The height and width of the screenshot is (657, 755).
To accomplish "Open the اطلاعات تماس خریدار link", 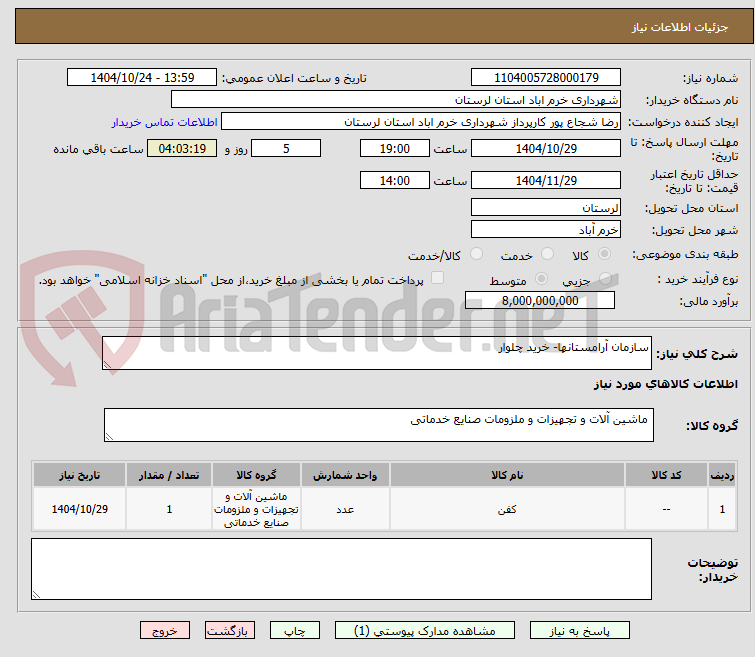I will [165, 122].
